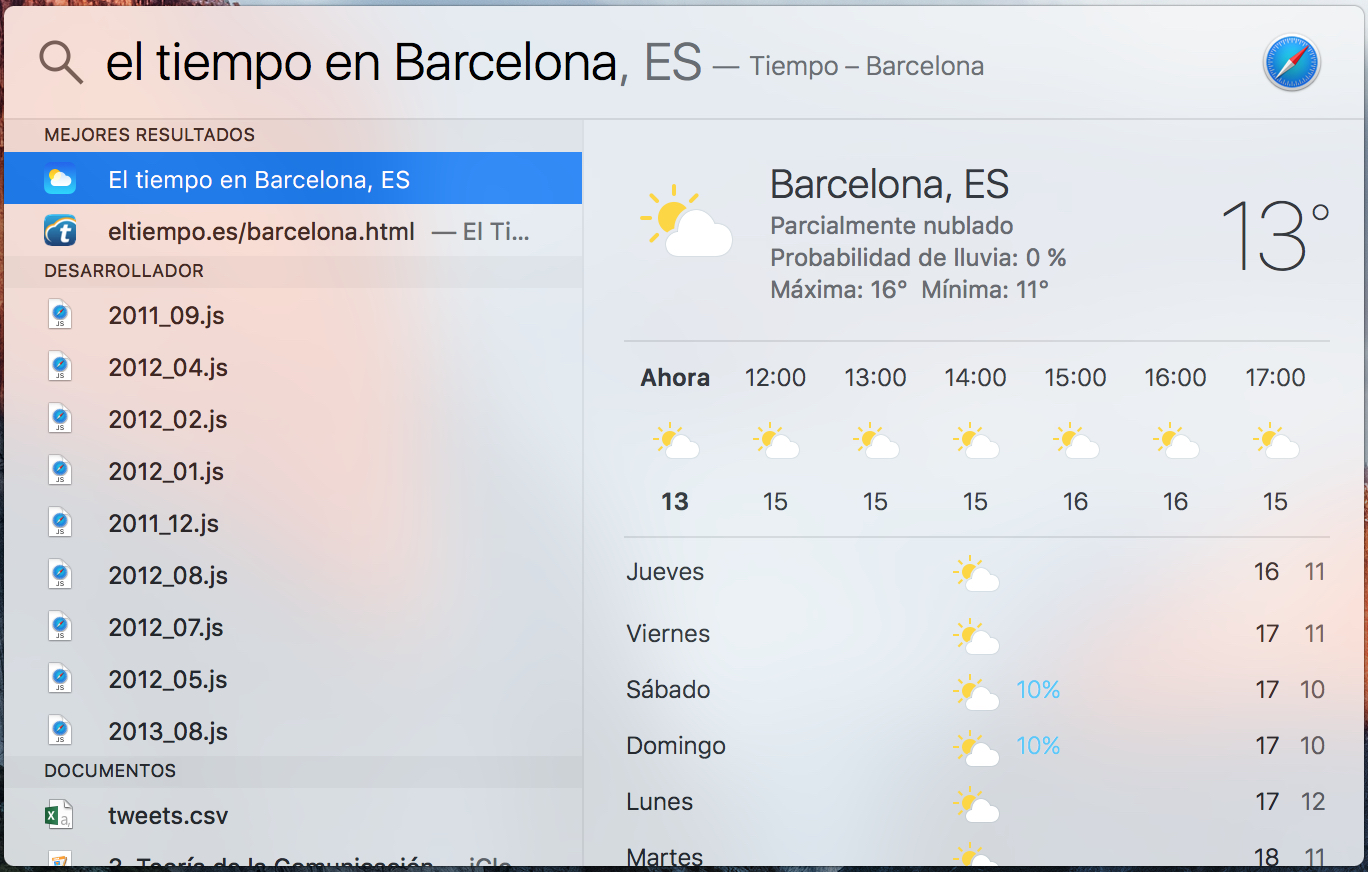Select the 2012_05.js file result
This screenshot has width=1368, height=872.
point(293,679)
